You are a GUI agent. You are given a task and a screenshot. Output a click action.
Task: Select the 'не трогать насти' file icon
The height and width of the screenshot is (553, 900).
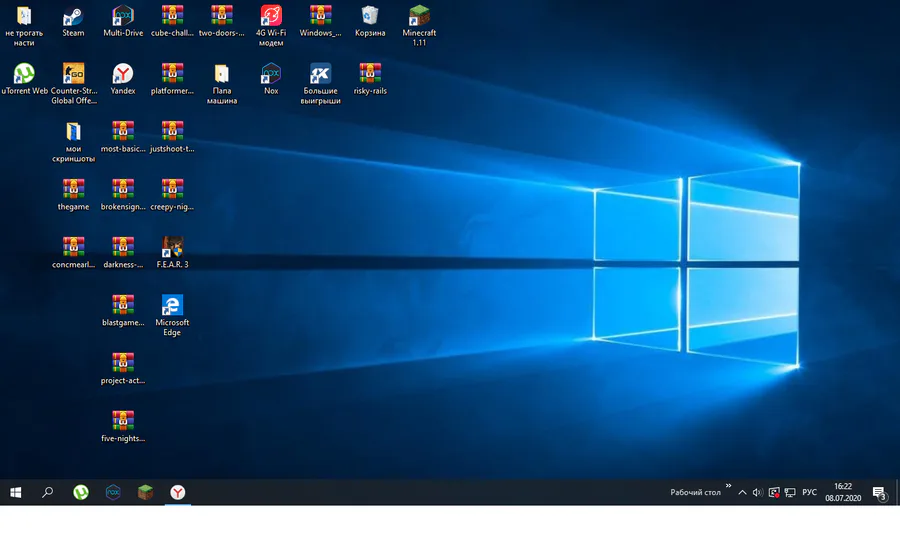pyautogui.click(x=24, y=26)
